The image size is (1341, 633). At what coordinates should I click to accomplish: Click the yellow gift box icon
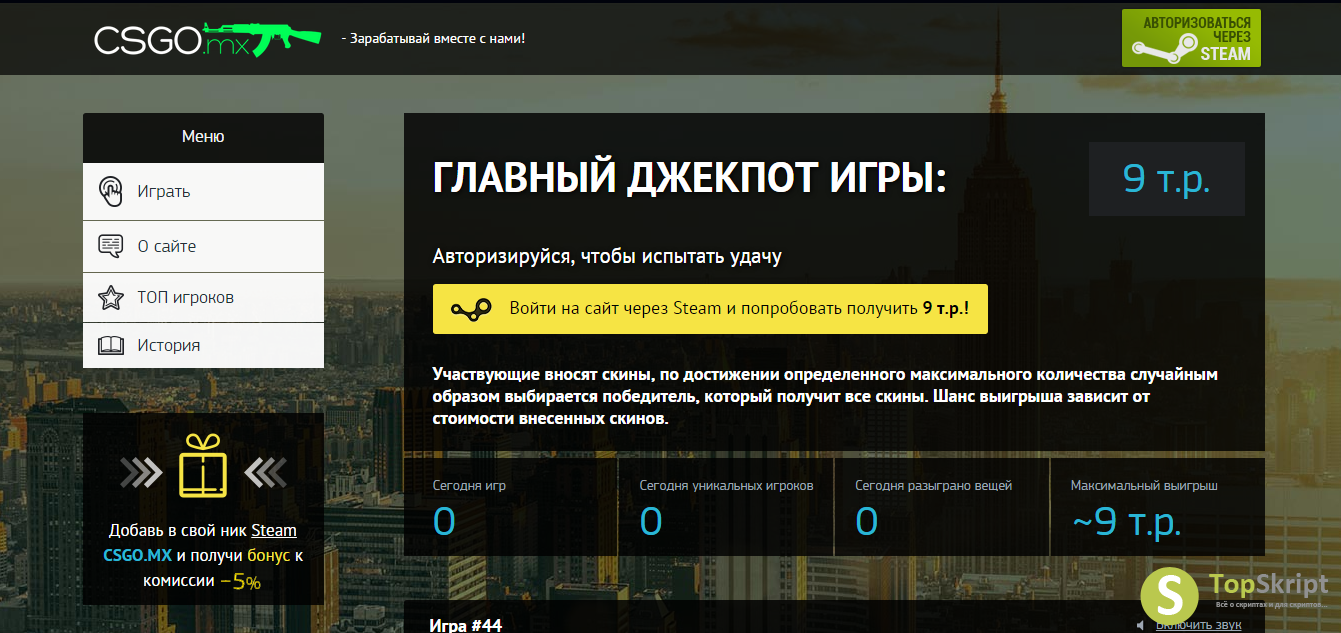[203, 467]
